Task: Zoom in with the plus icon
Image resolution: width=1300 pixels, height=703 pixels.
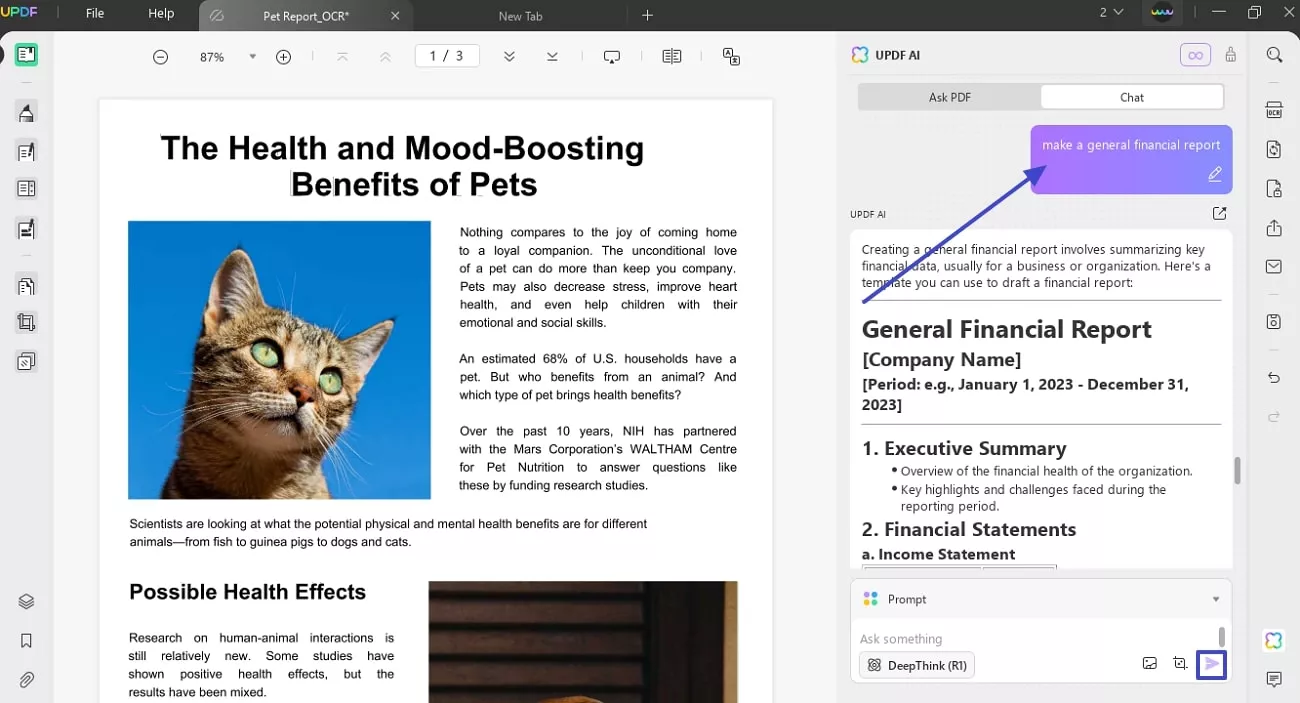Action: [283, 57]
